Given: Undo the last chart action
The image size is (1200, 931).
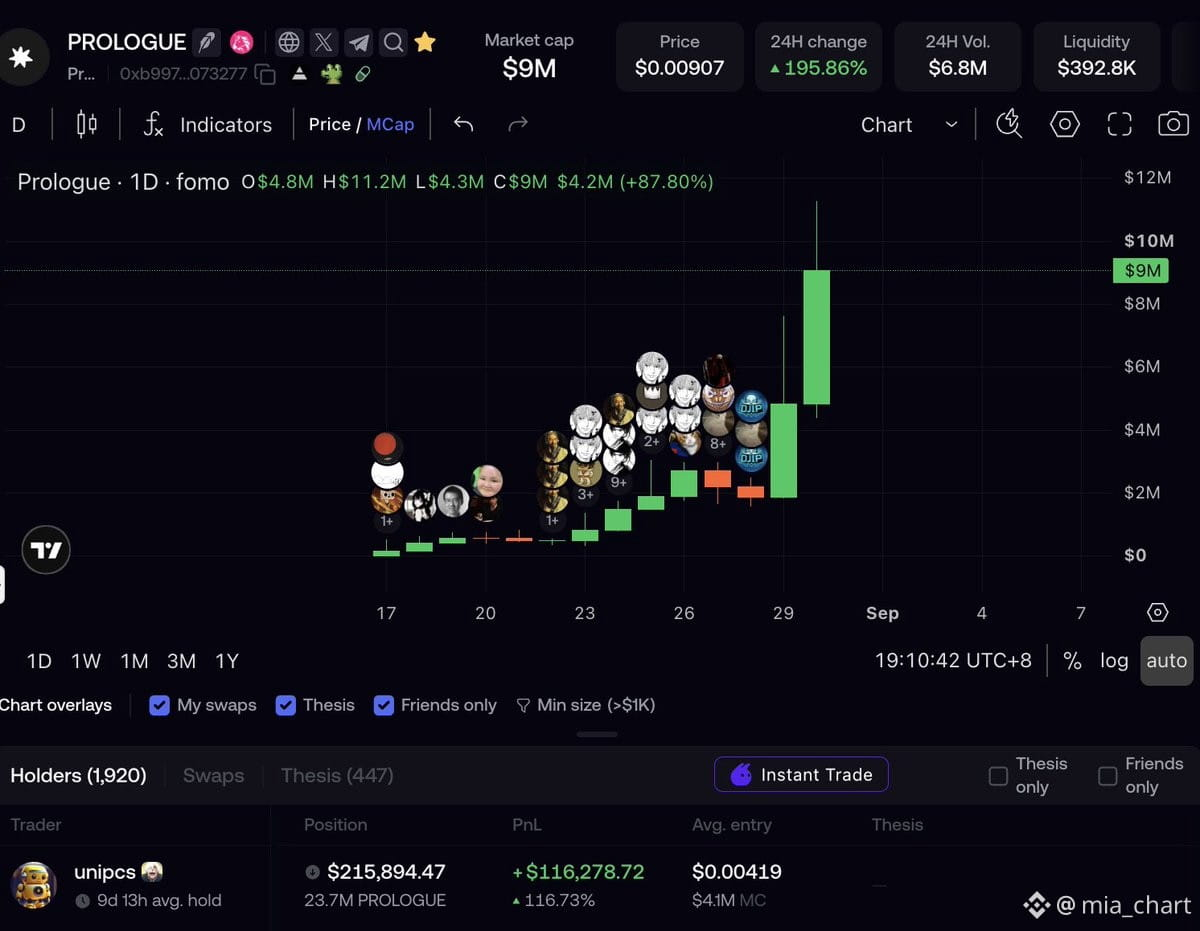Looking at the screenshot, I should click(463, 124).
